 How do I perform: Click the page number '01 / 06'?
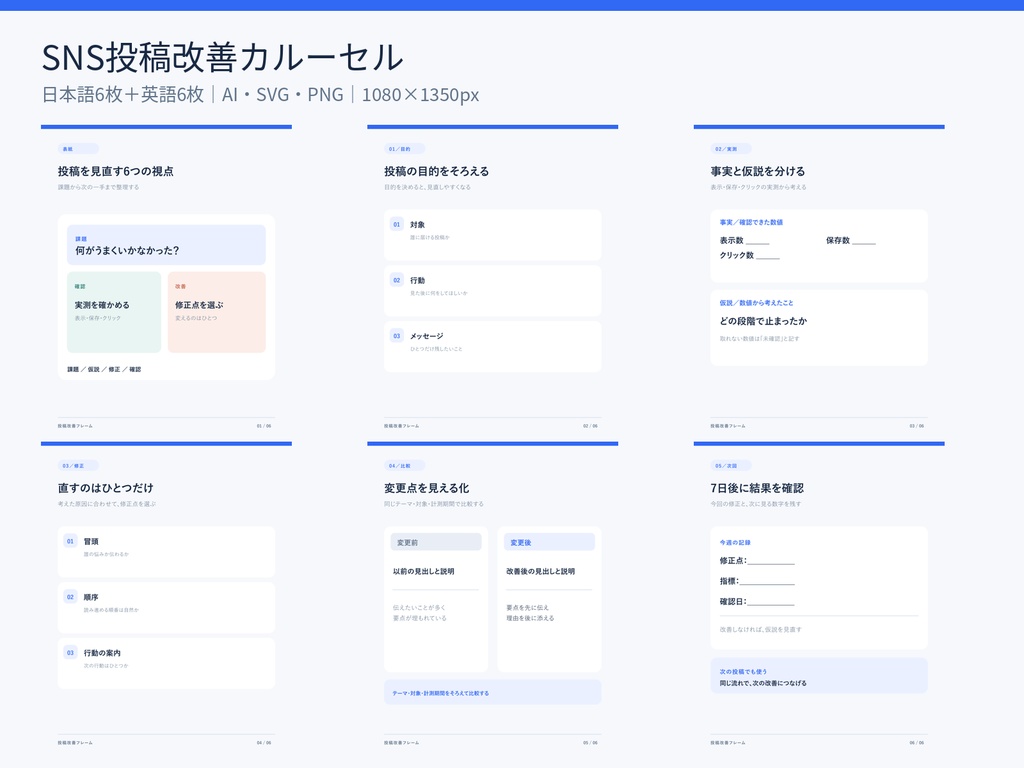[x=264, y=426]
